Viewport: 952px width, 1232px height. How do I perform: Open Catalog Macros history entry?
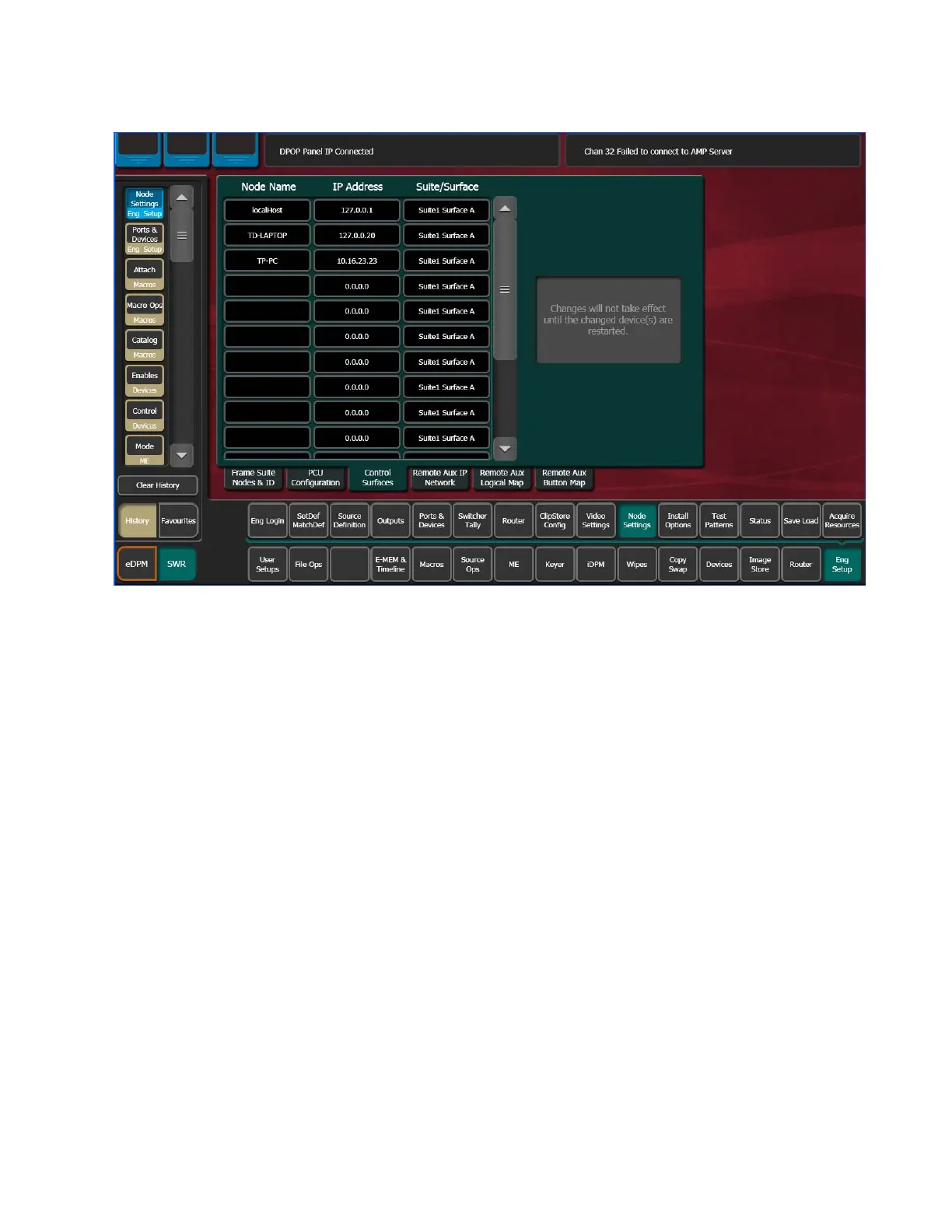[145, 345]
